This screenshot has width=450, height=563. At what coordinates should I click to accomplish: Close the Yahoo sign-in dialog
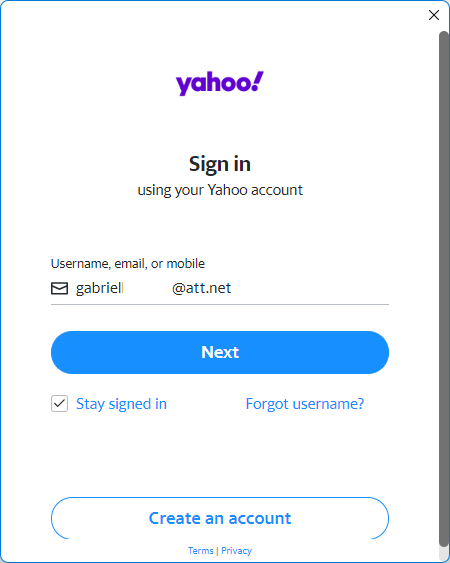[x=434, y=15]
